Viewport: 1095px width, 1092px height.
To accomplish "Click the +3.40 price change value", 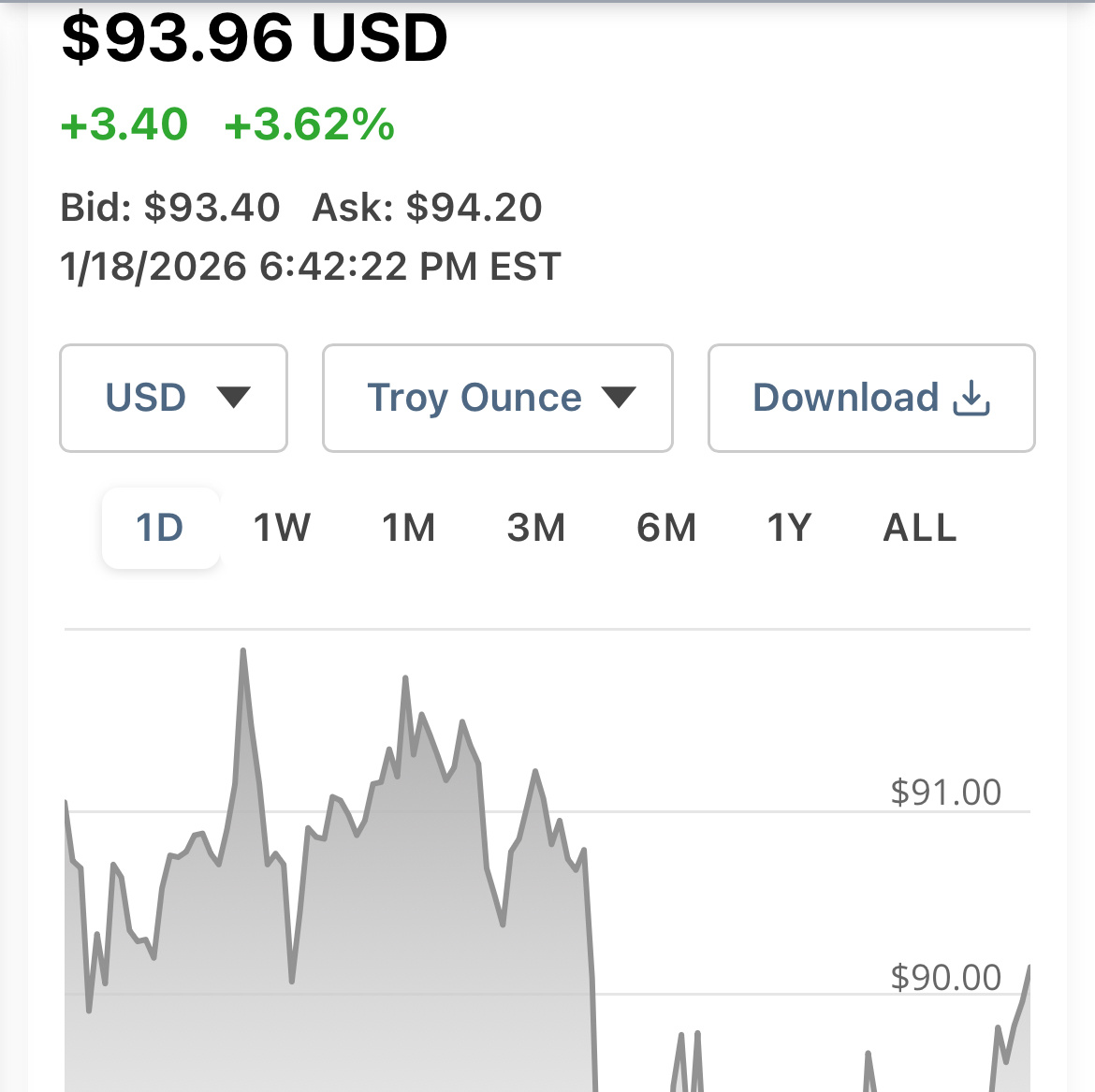I will click(124, 124).
